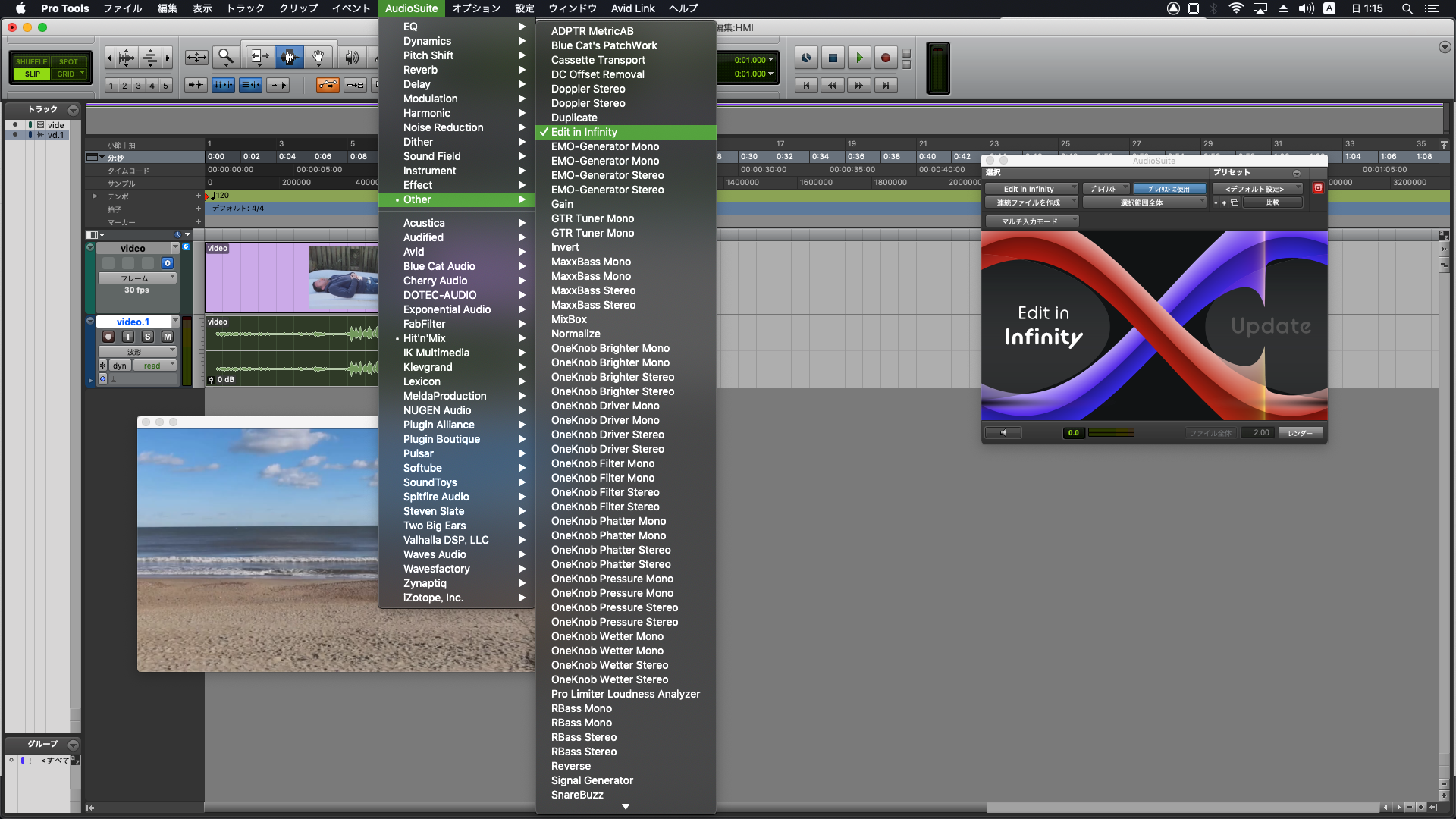
Task: Toggle Insertion Follows Playback button
Action: 278,85
